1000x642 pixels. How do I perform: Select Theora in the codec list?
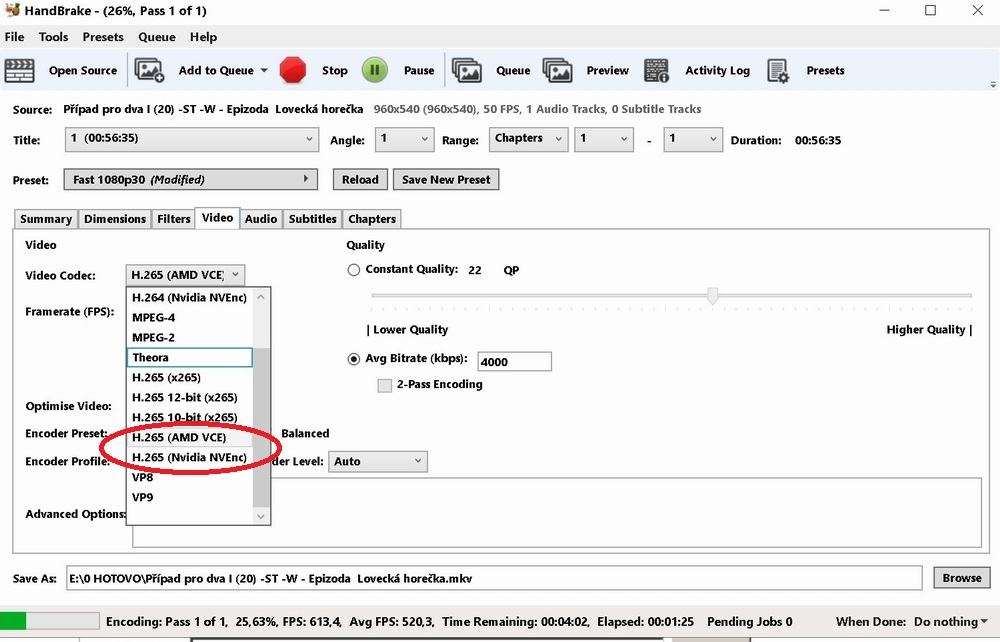(x=189, y=358)
